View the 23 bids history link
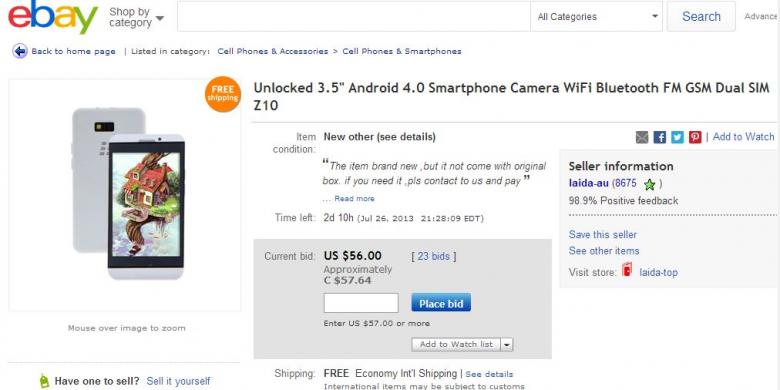The width and height of the screenshot is (780, 390). click(x=433, y=257)
